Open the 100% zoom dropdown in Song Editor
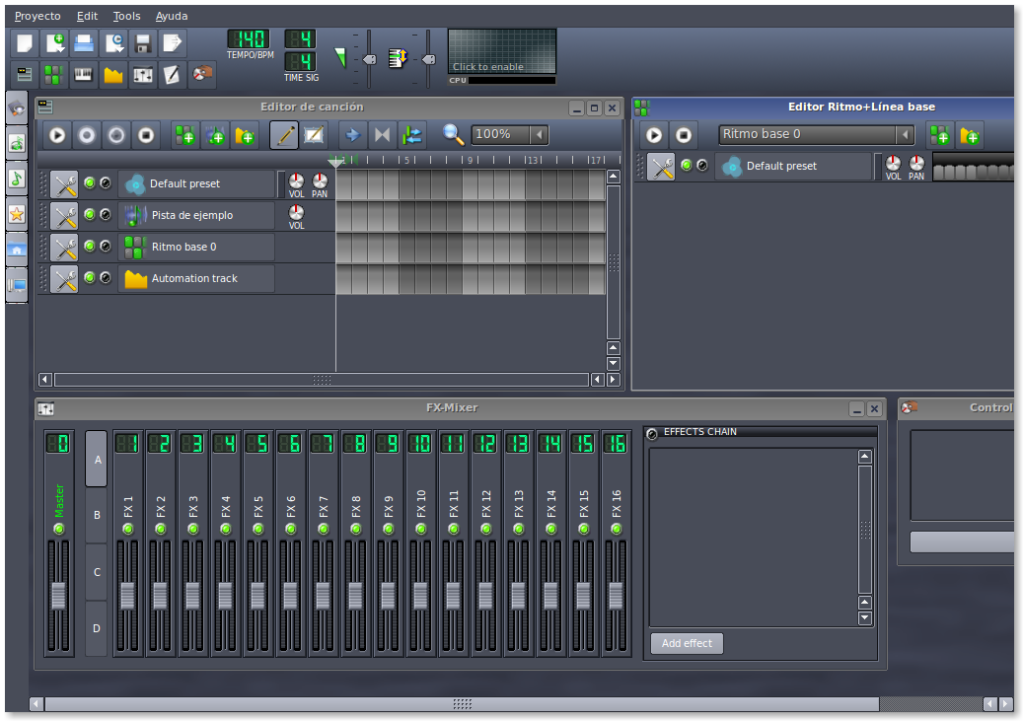This screenshot has width=1023, height=721. coord(540,135)
